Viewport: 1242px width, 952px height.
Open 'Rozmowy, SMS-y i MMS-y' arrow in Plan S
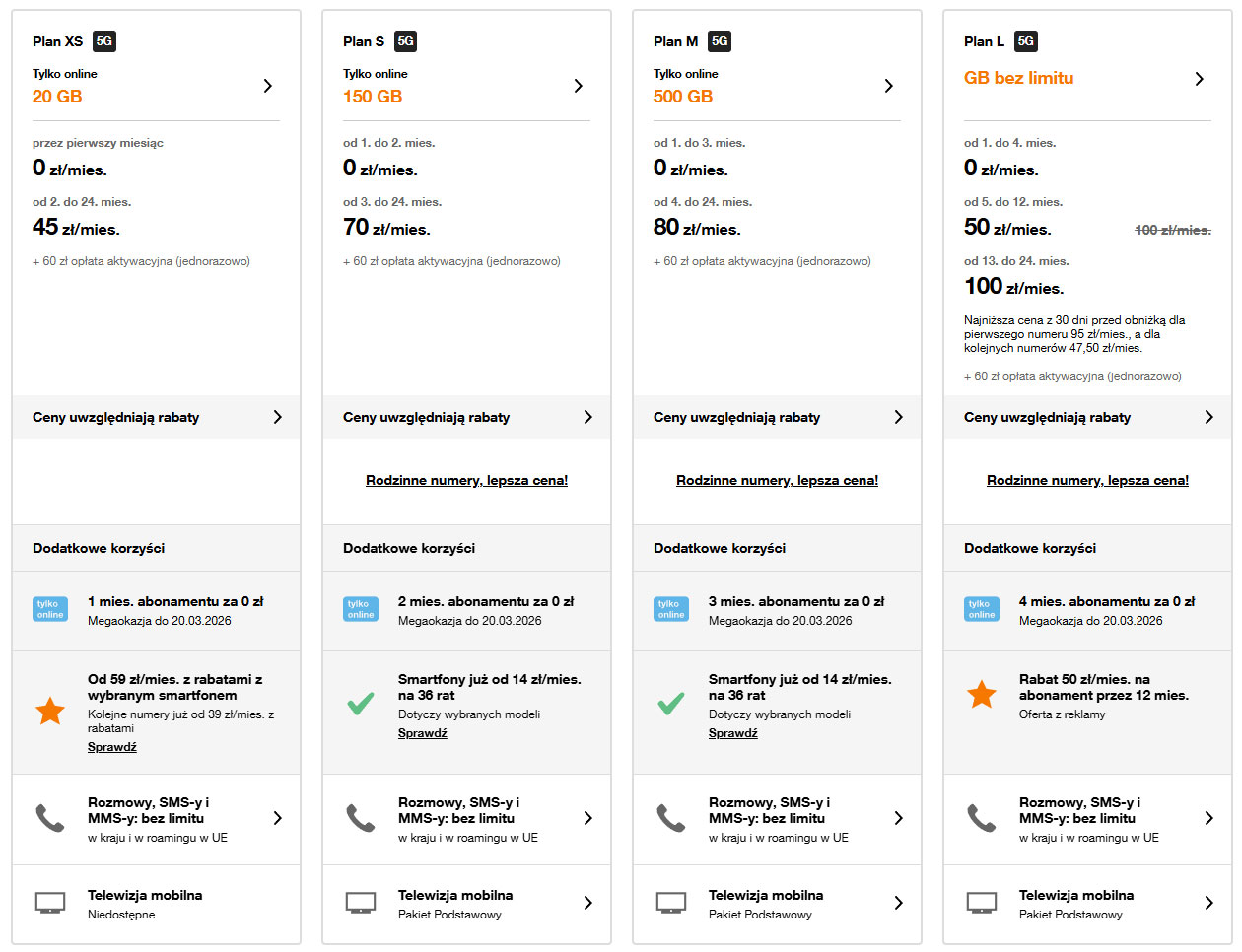click(587, 818)
